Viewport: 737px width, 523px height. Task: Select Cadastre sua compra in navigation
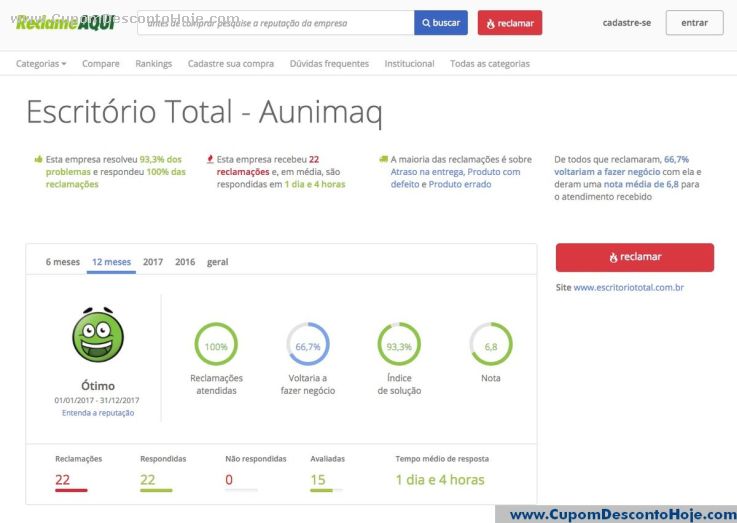pos(231,63)
